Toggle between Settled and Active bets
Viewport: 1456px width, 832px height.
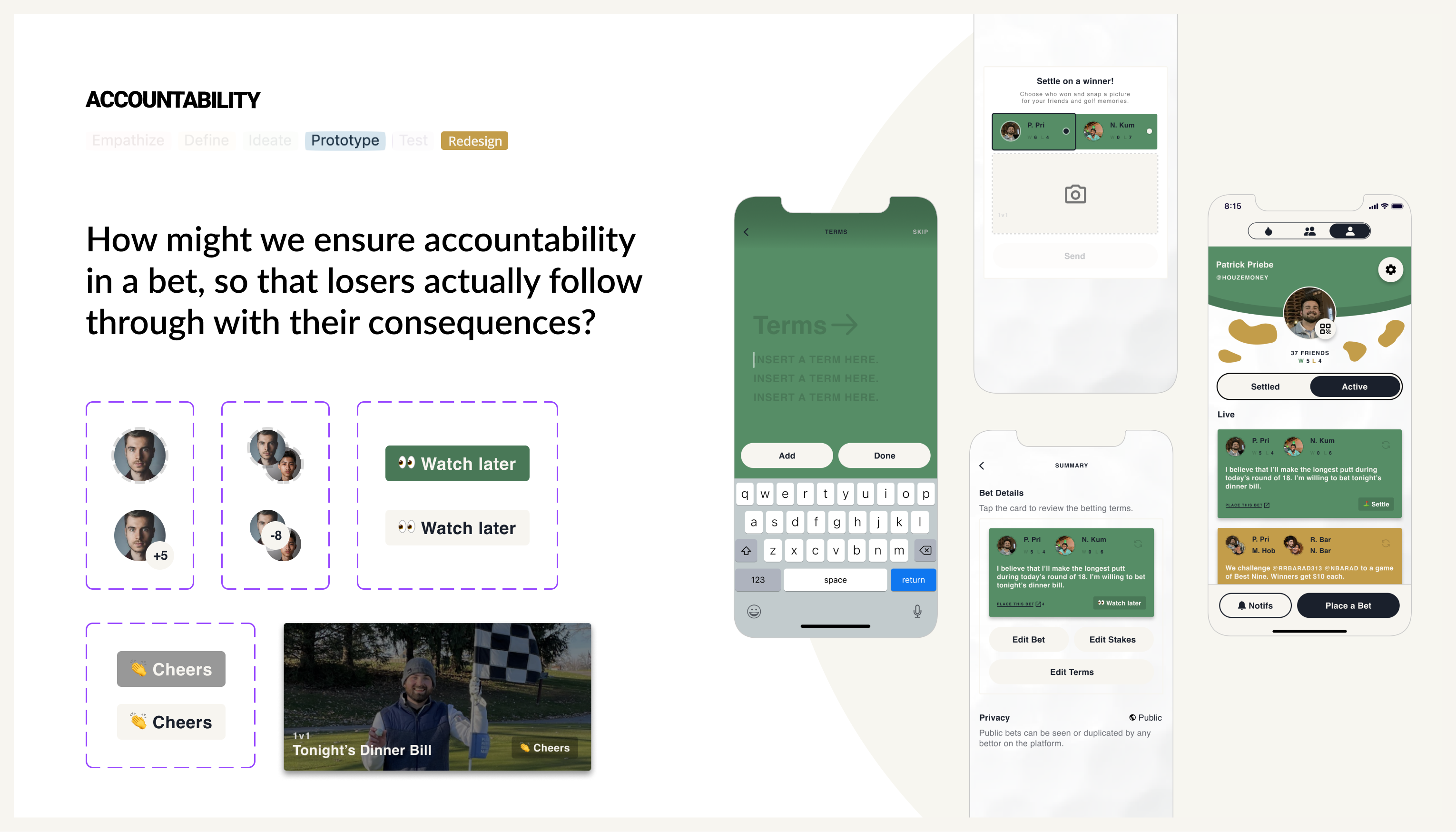pos(1305,387)
